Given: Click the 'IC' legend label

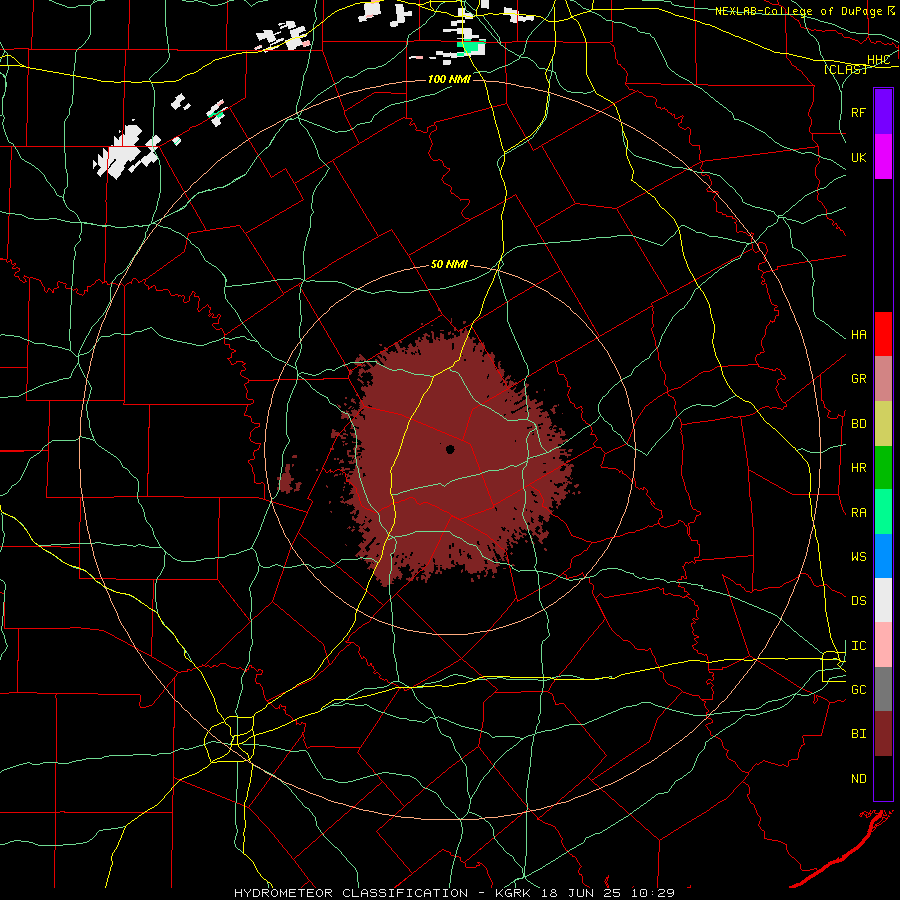Looking at the screenshot, I should coord(858,646).
